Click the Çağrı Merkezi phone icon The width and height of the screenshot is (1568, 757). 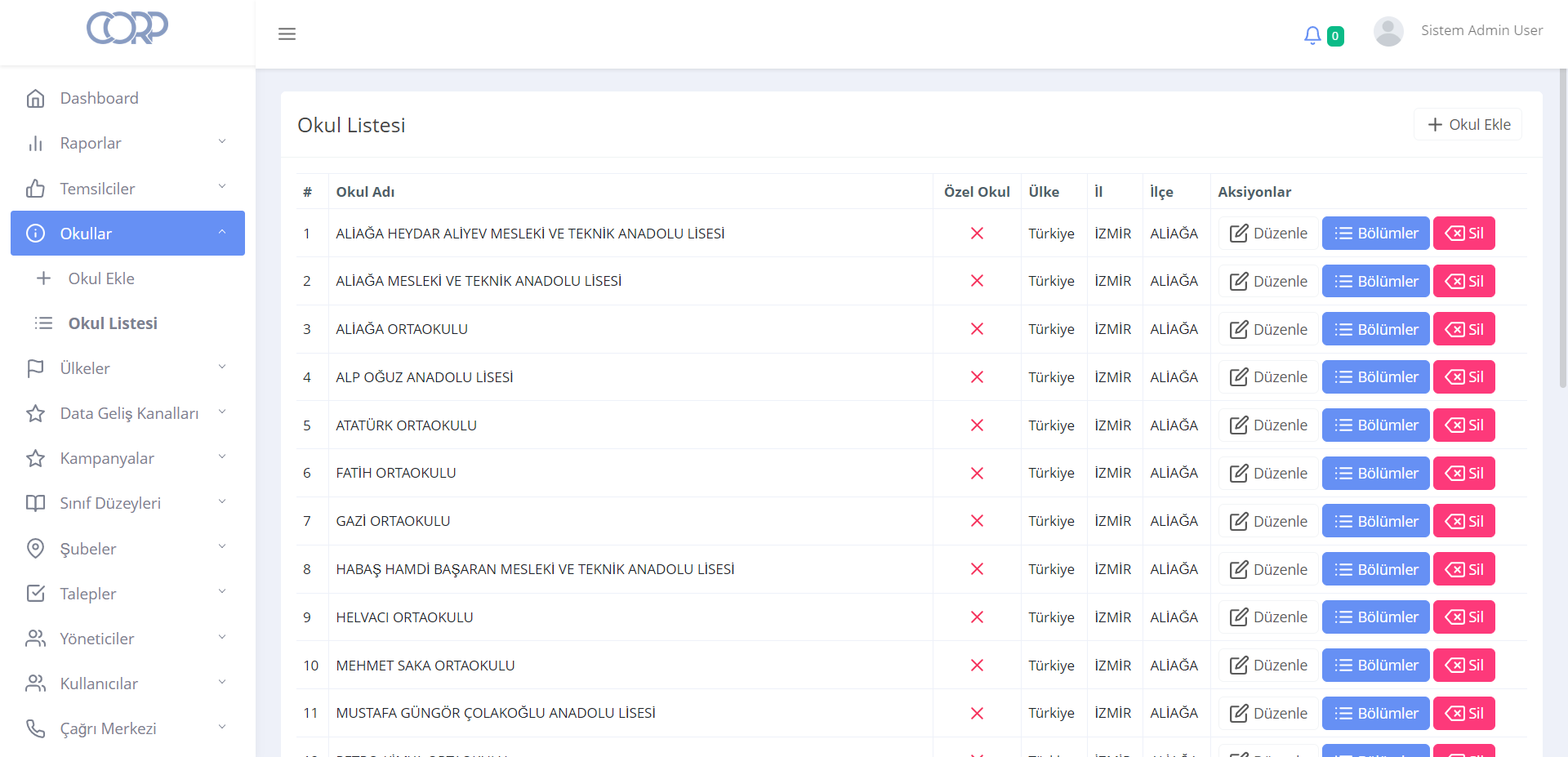pyautogui.click(x=35, y=728)
